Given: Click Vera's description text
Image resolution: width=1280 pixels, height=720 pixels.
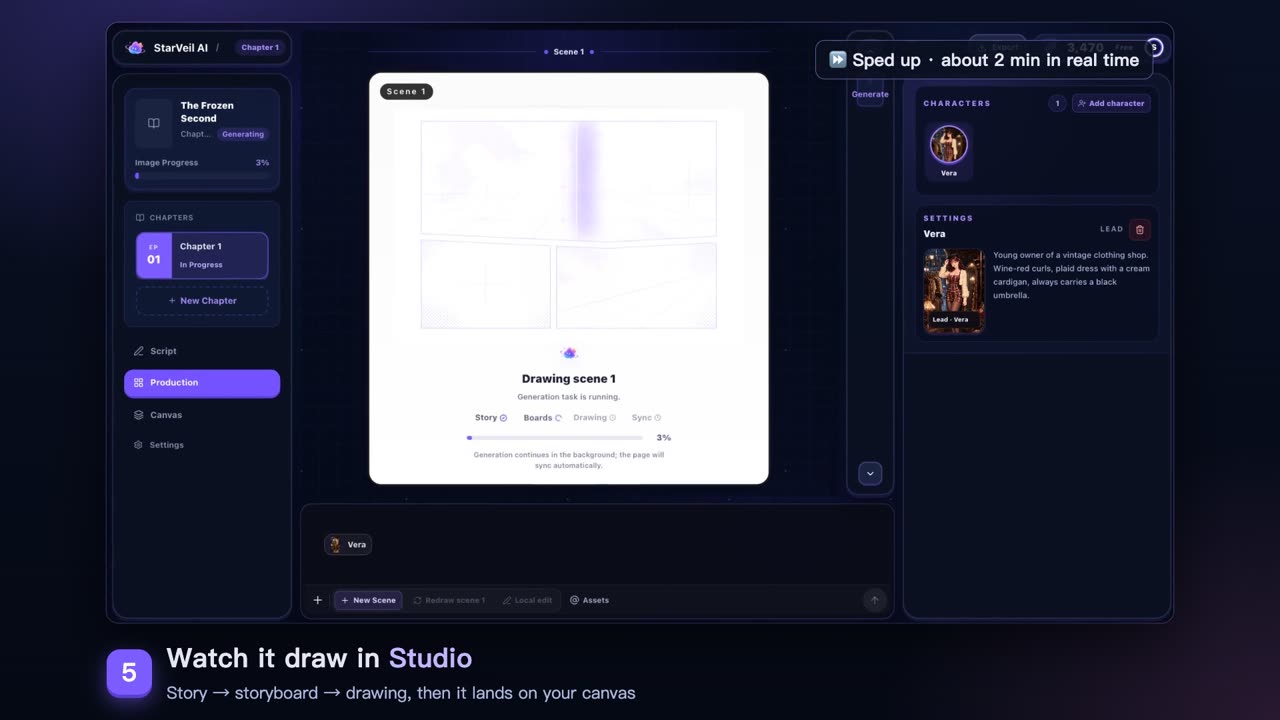Looking at the screenshot, I should (x=1071, y=275).
